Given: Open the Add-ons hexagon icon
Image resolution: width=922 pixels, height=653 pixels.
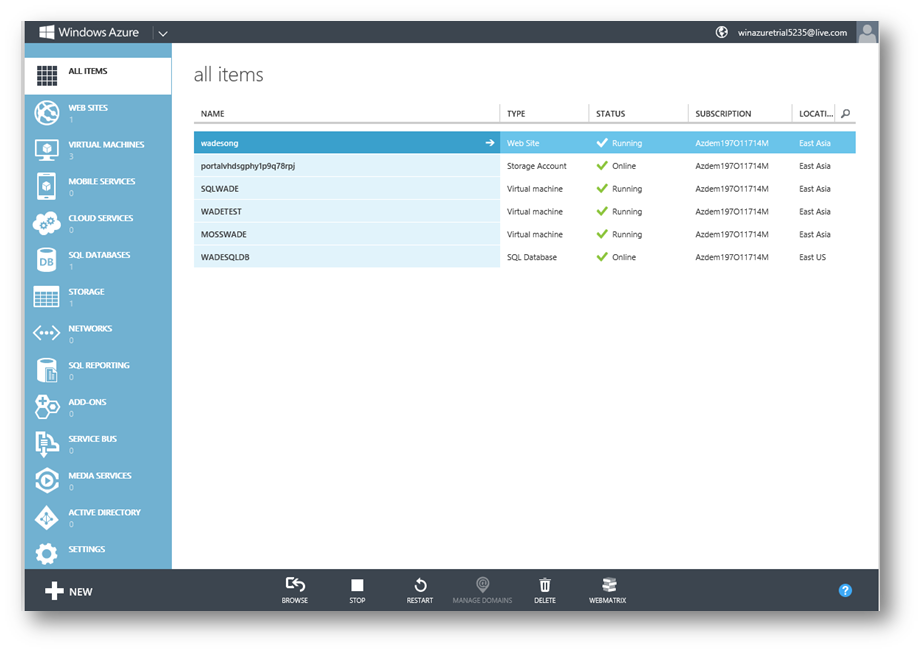Looking at the screenshot, I should coord(46,407).
